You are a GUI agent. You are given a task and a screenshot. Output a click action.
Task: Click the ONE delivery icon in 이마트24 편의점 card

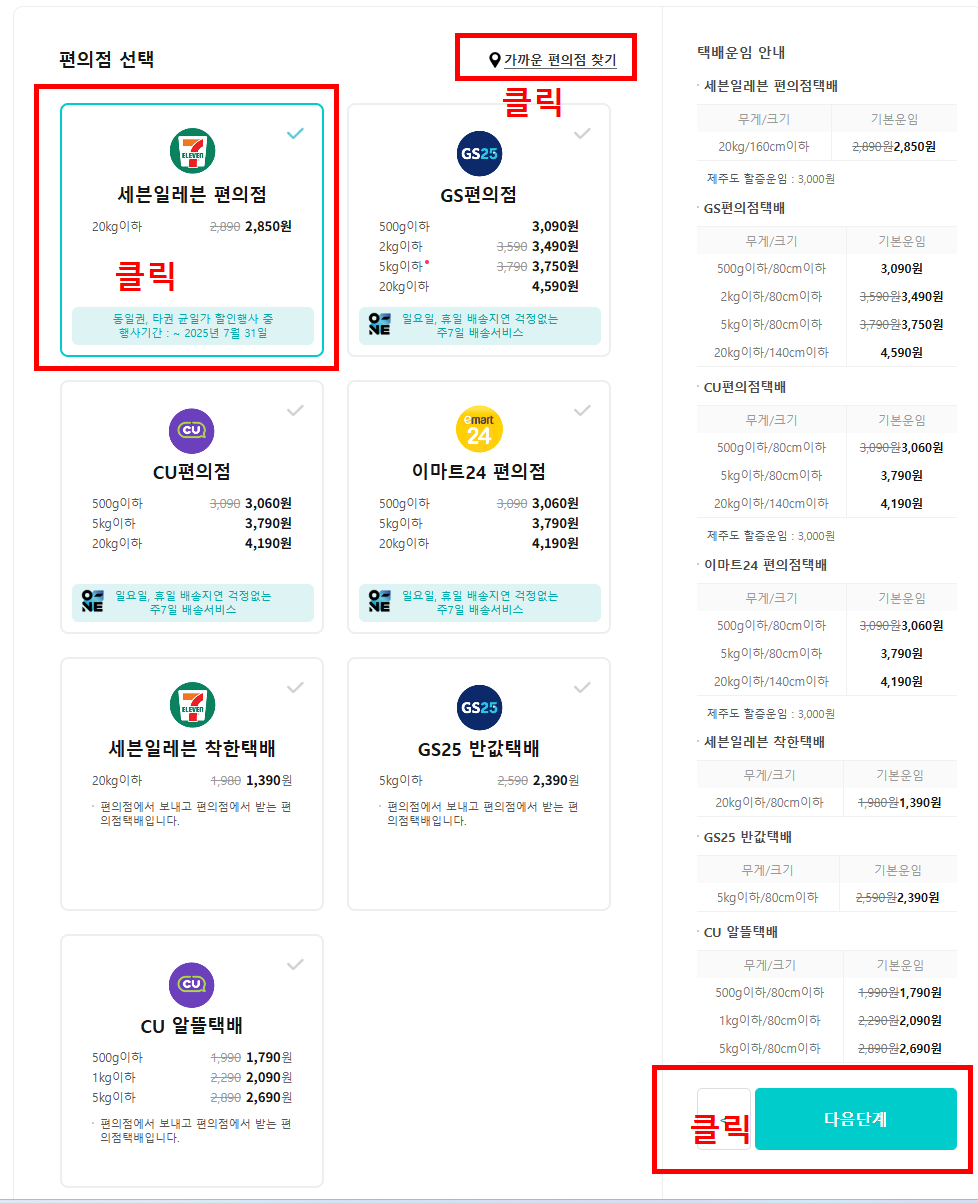pyautogui.click(x=379, y=603)
